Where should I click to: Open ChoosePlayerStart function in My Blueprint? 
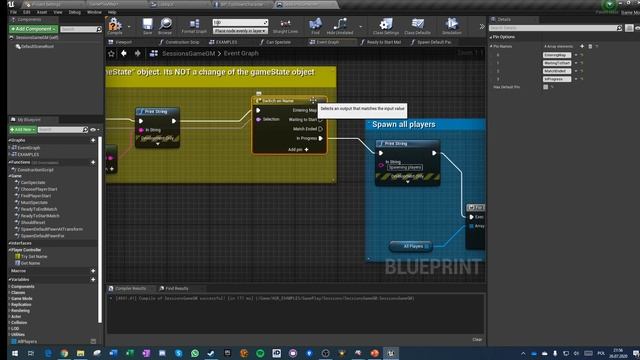[39, 189]
